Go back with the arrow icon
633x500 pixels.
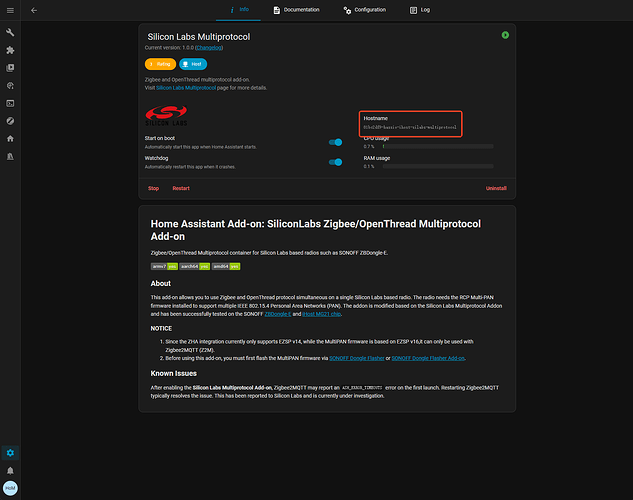pyautogui.click(x=34, y=10)
